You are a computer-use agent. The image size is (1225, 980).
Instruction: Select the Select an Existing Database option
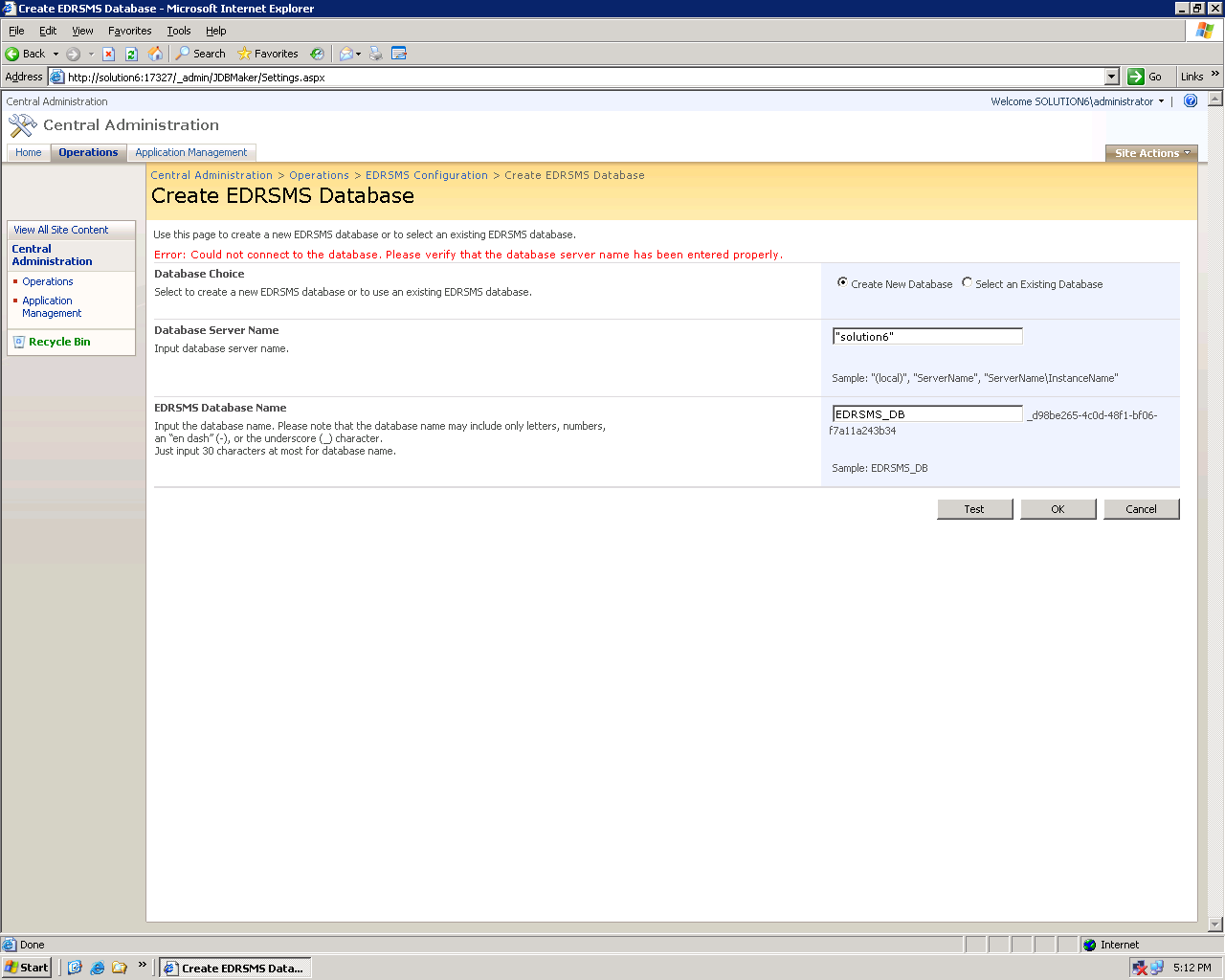click(967, 282)
